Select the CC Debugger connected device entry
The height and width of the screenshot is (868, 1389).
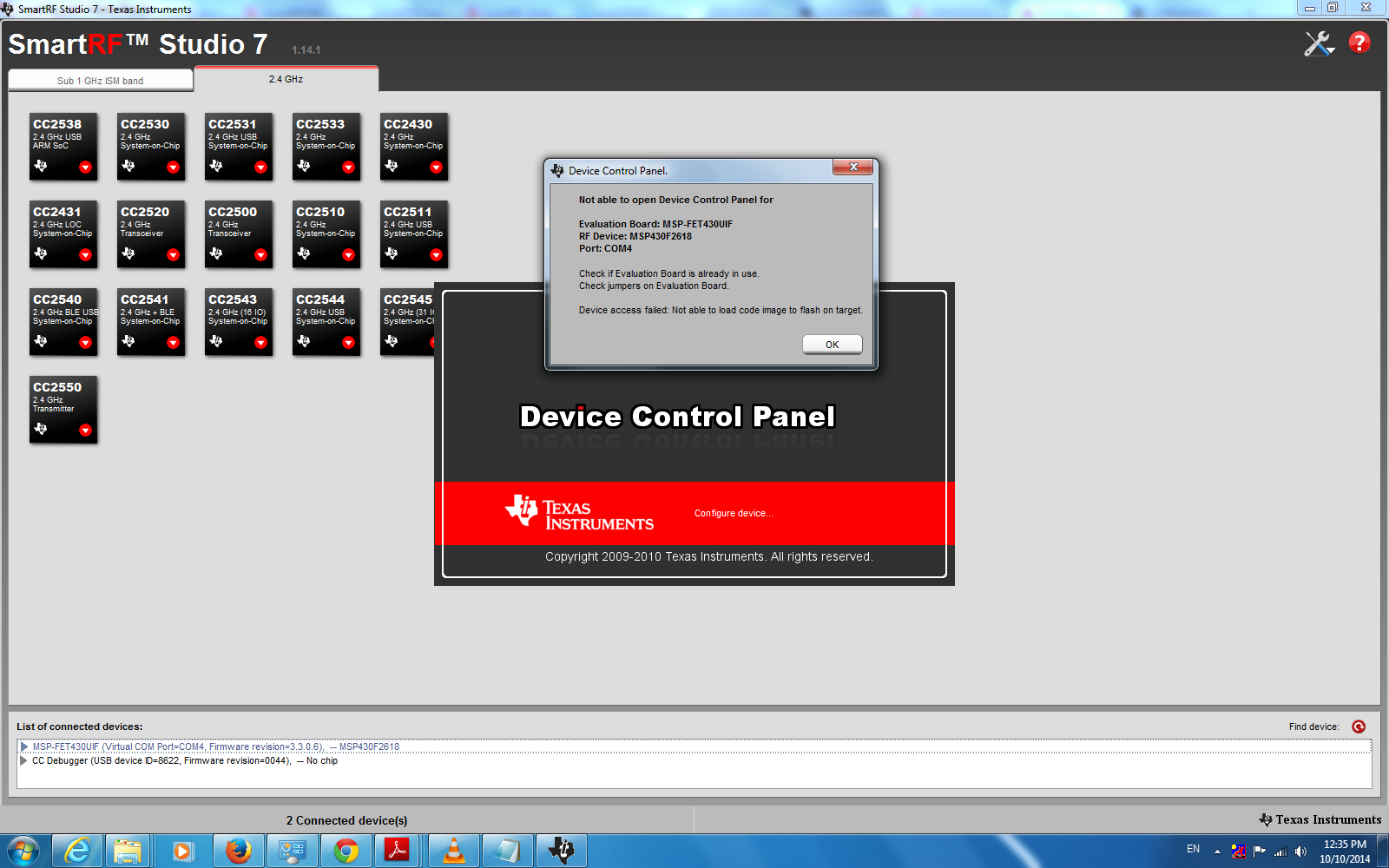pyautogui.click(x=694, y=760)
